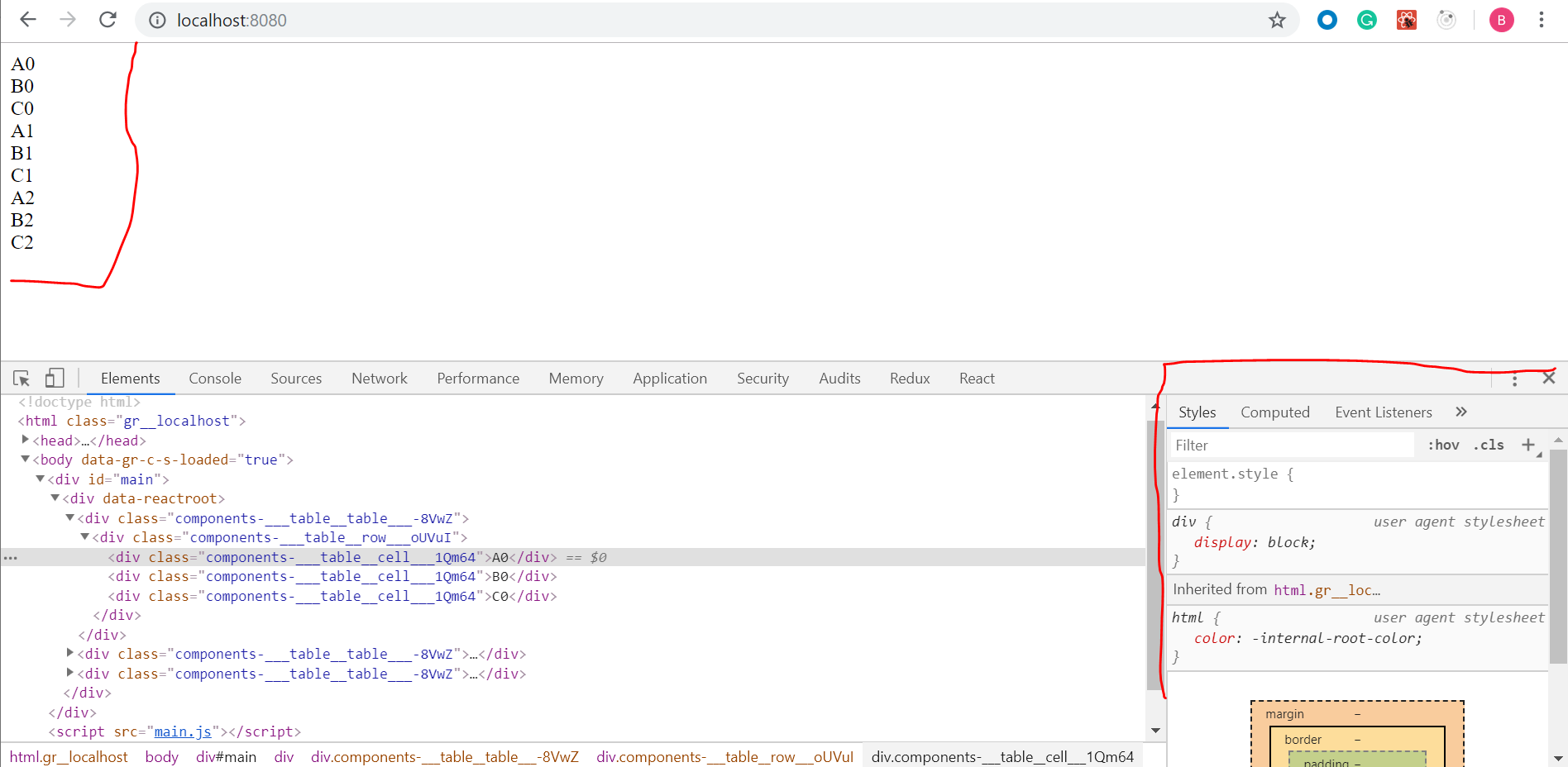
Task: Open the Network tab
Action: [x=380, y=379]
